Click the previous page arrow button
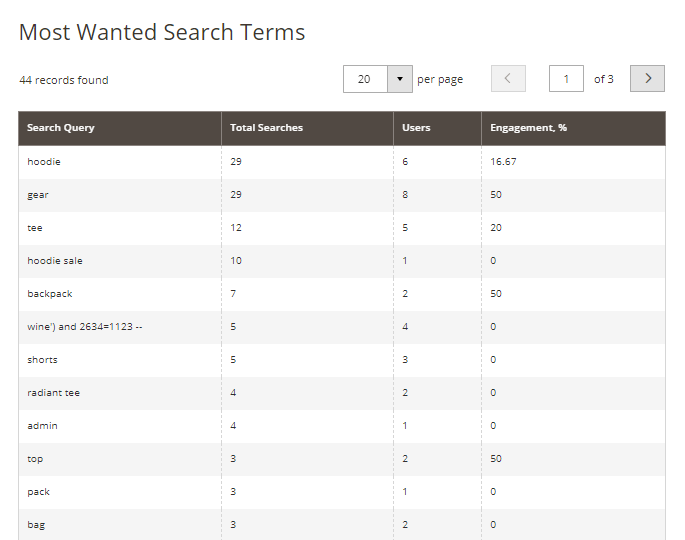The width and height of the screenshot is (685, 540). (508, 79)
